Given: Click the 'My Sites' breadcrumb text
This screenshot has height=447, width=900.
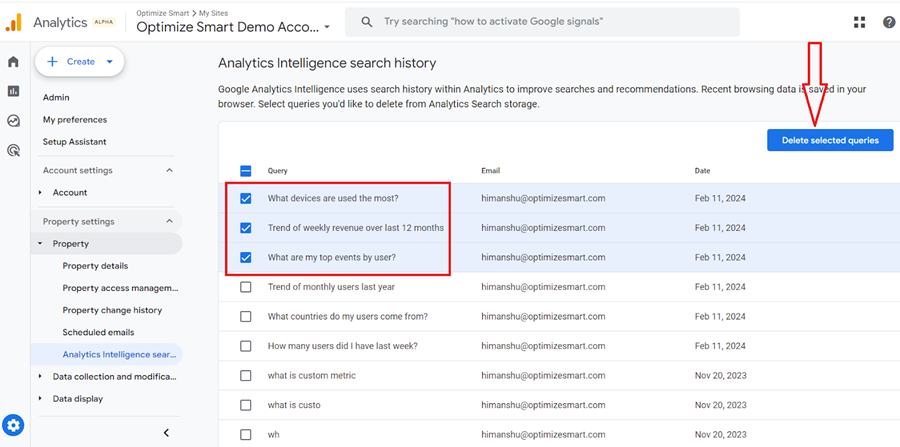Looking at the screenshot, I should point(213,13).
